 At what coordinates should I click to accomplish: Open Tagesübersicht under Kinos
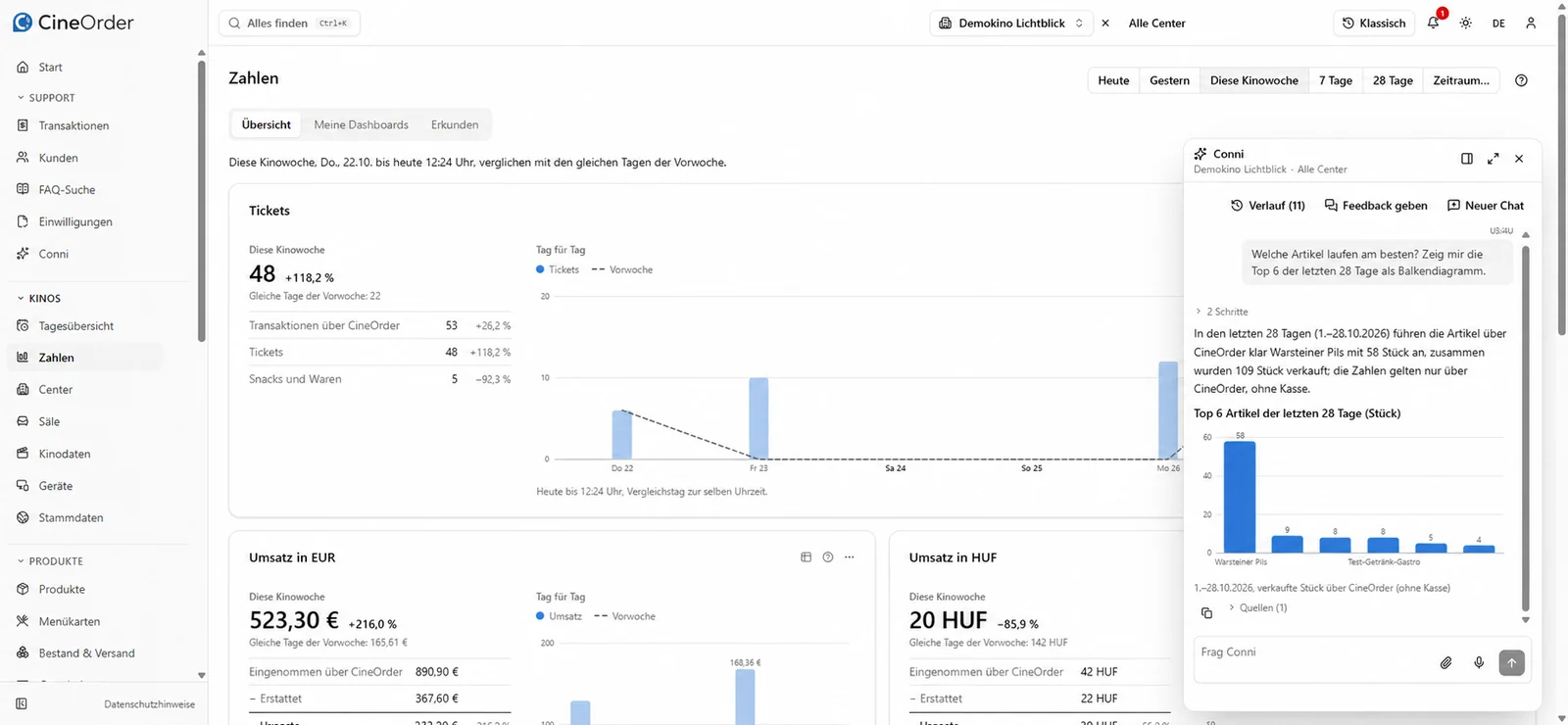[76, 326]
